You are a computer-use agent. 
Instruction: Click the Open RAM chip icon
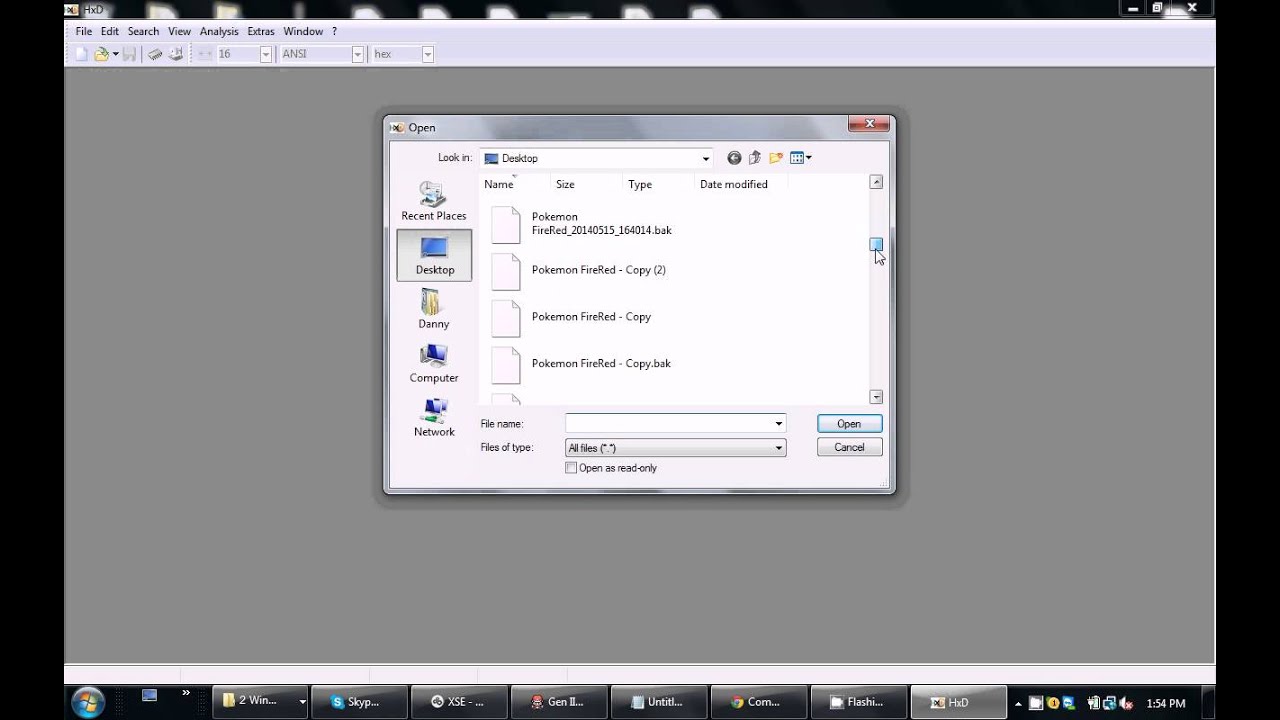point(156,54)
